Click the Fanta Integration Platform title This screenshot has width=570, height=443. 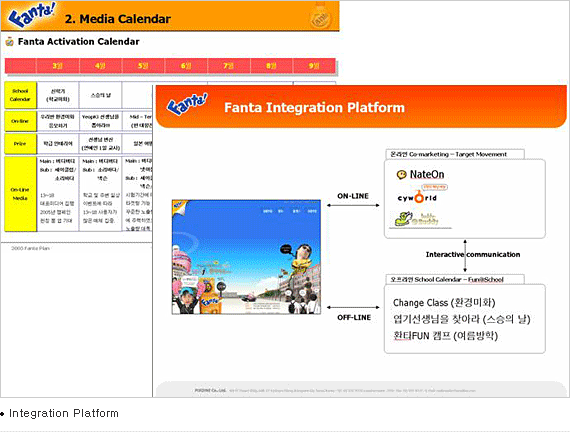tap(314, 108)
